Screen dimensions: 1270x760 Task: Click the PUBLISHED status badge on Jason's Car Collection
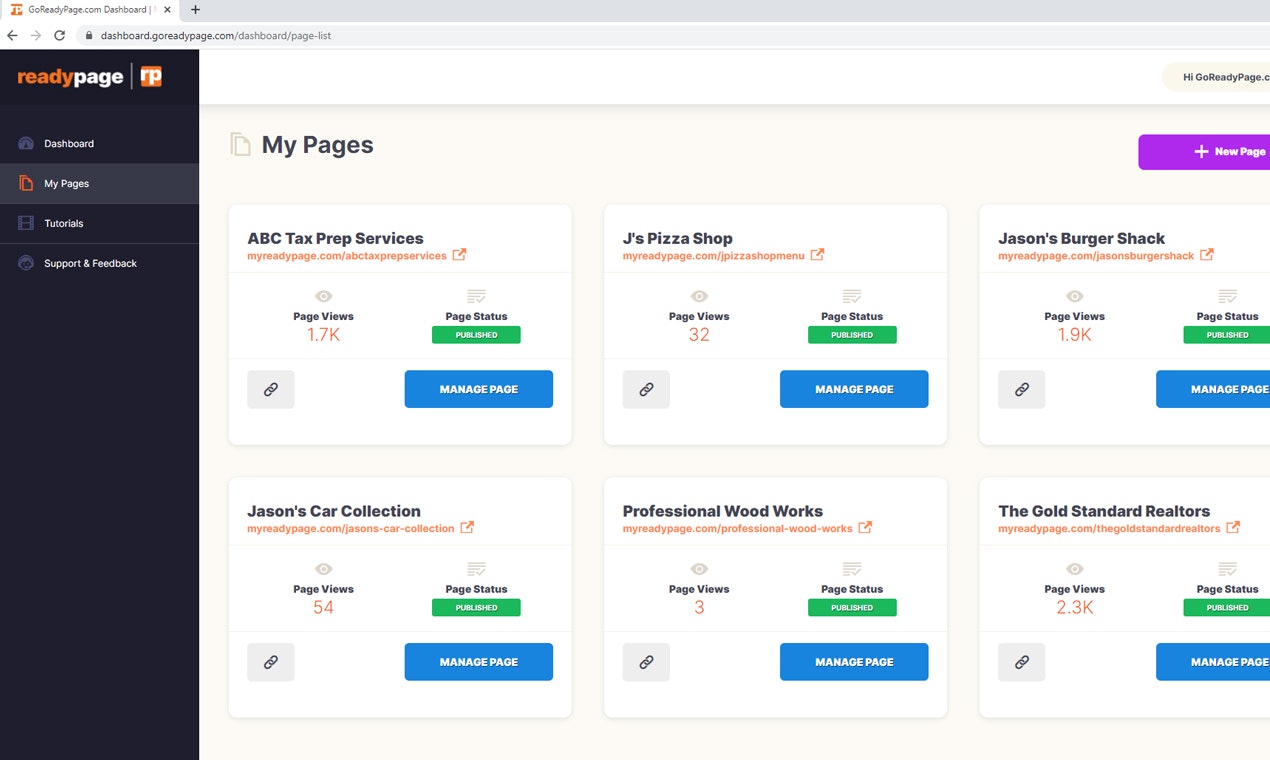[x=476, y=607]
